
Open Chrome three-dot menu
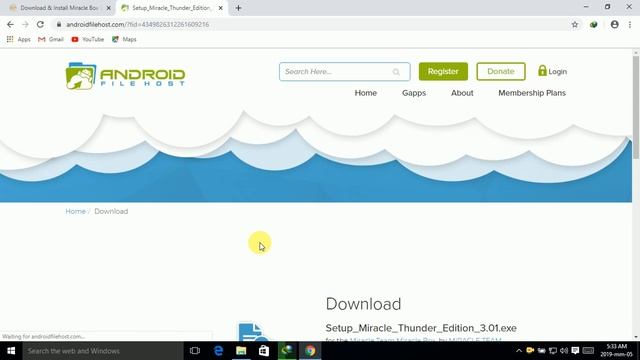click(x=630, y=24)
